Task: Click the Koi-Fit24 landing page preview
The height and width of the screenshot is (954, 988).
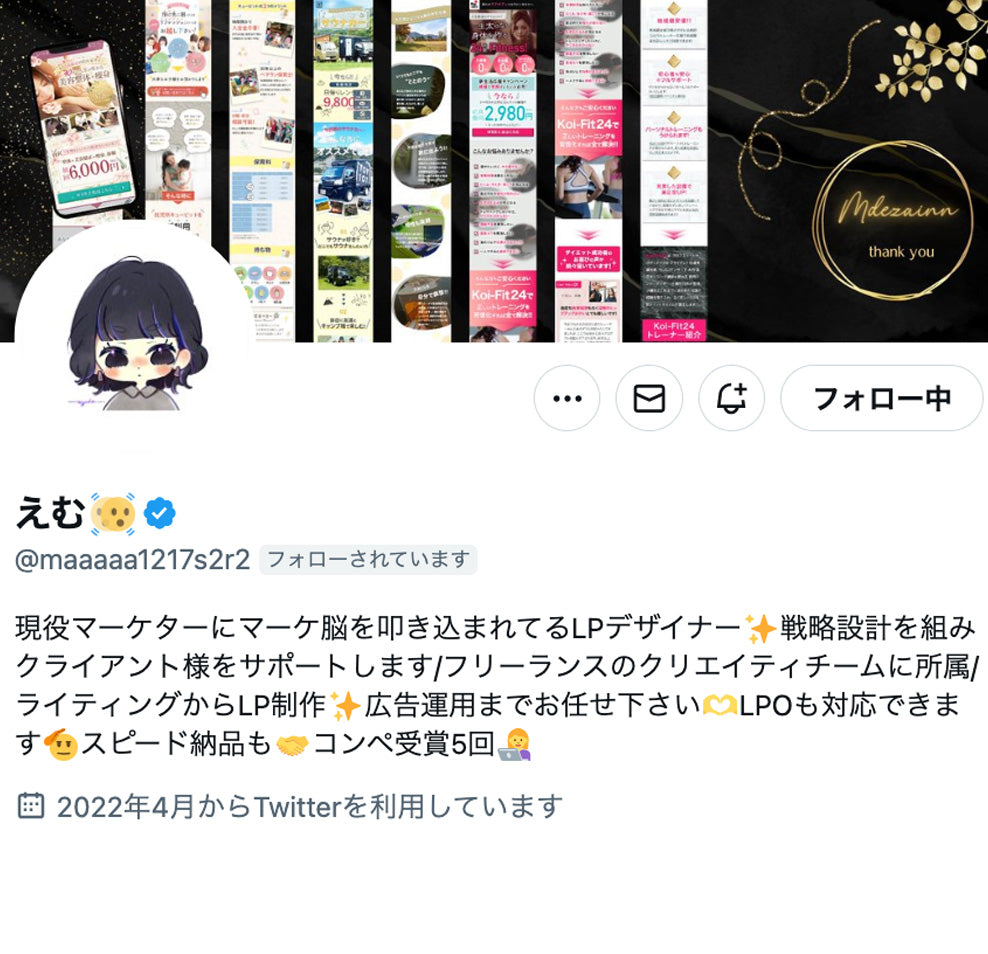Action: (x=589, y=171)
